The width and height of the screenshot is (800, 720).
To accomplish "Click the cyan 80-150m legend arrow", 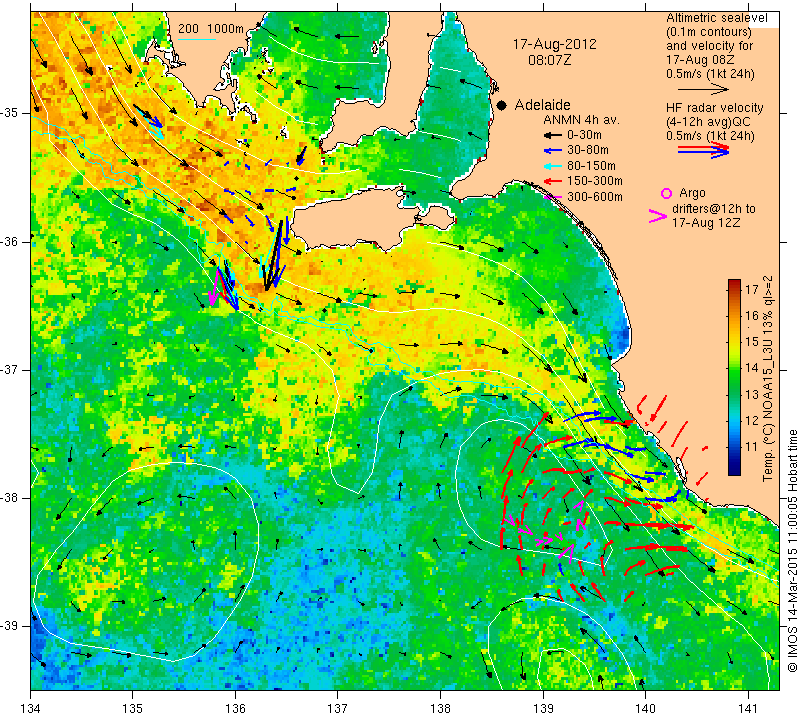I will 552,166.
